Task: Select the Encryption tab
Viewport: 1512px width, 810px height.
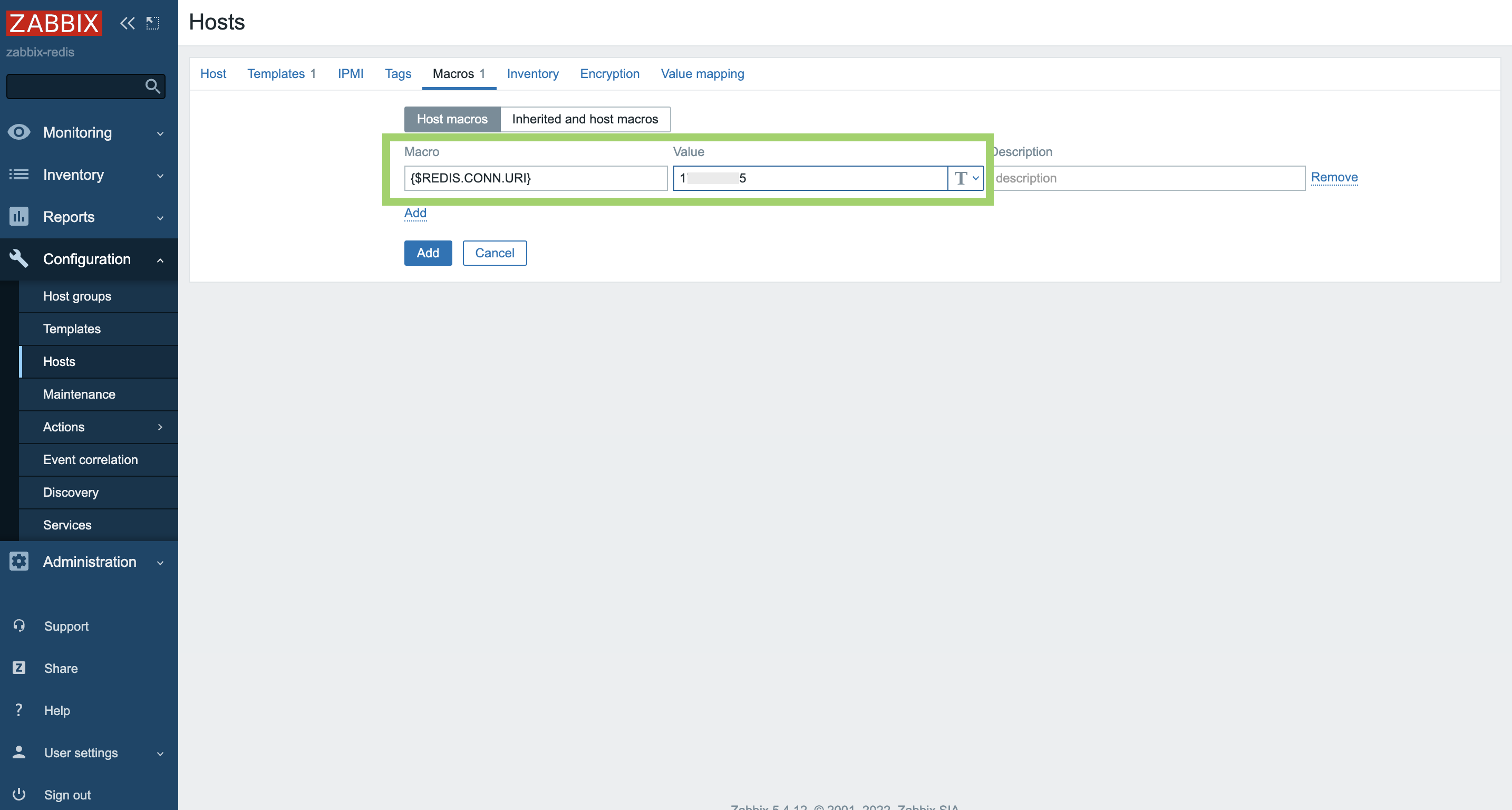Action: (610, 73)
